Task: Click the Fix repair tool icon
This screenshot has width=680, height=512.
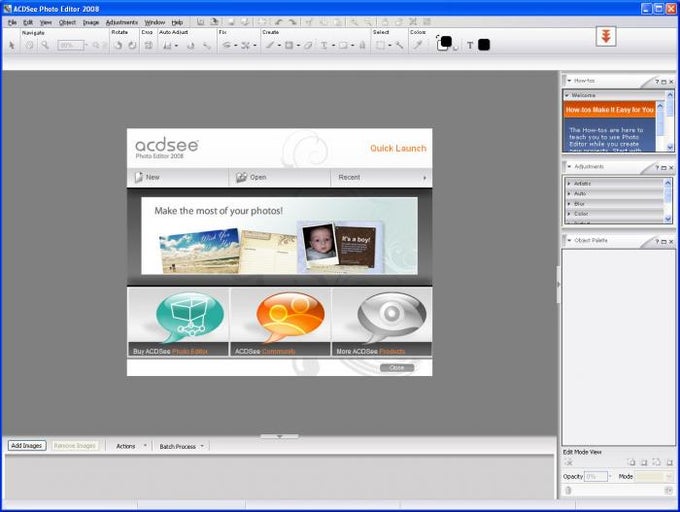Action: [245, 45]
